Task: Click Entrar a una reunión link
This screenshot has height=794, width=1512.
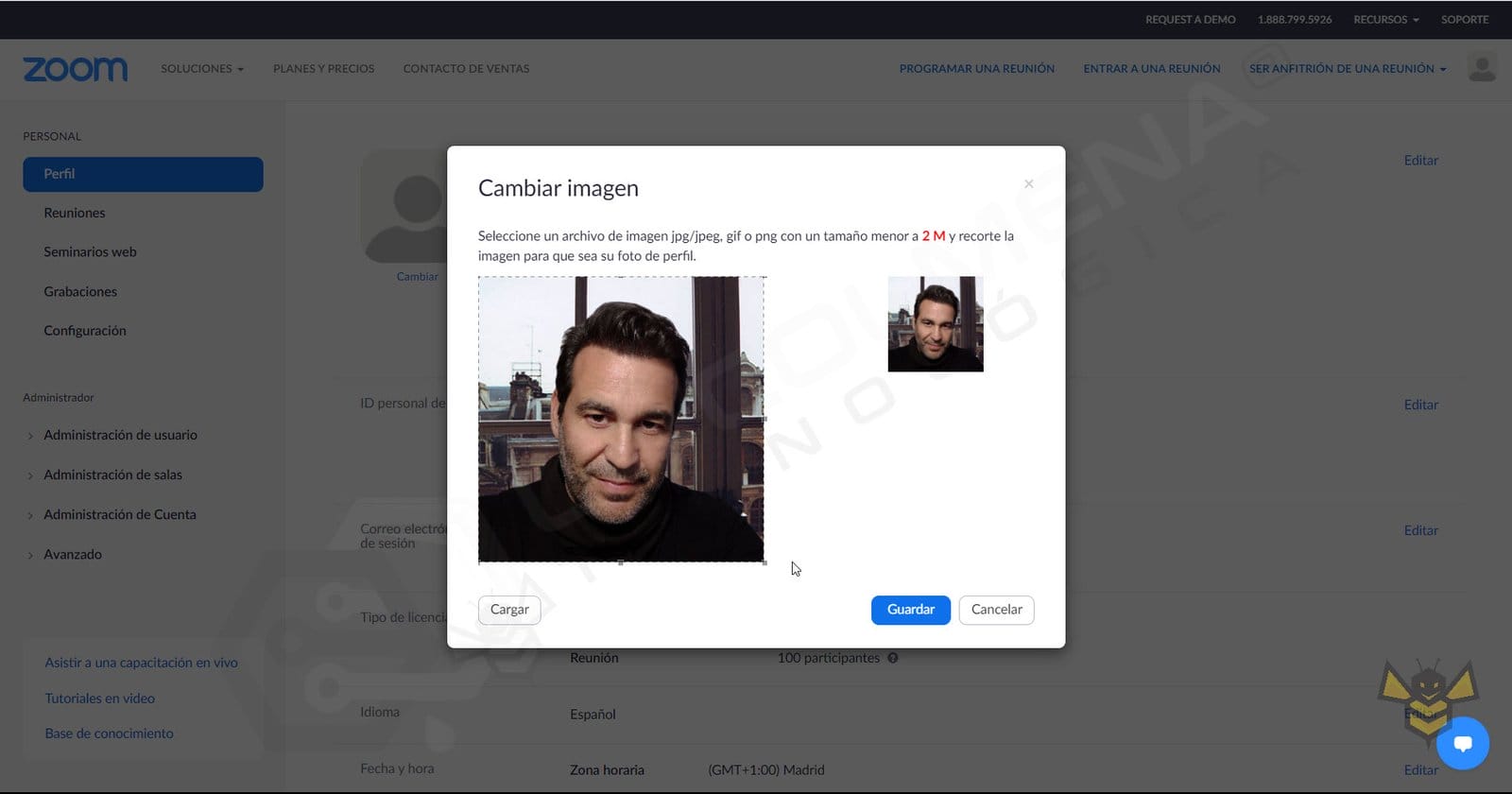Action: click(1152, 69)
